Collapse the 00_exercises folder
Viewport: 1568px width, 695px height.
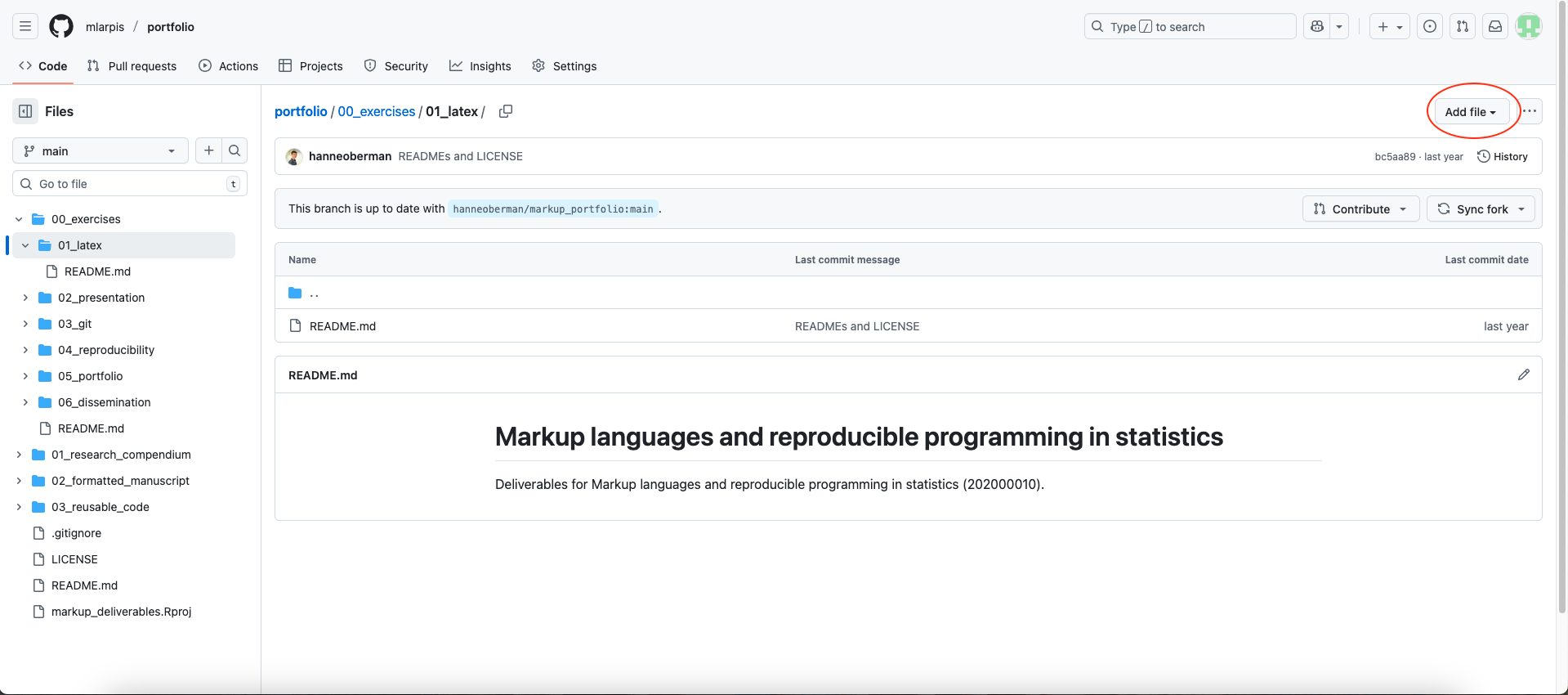tap(19, 219)
